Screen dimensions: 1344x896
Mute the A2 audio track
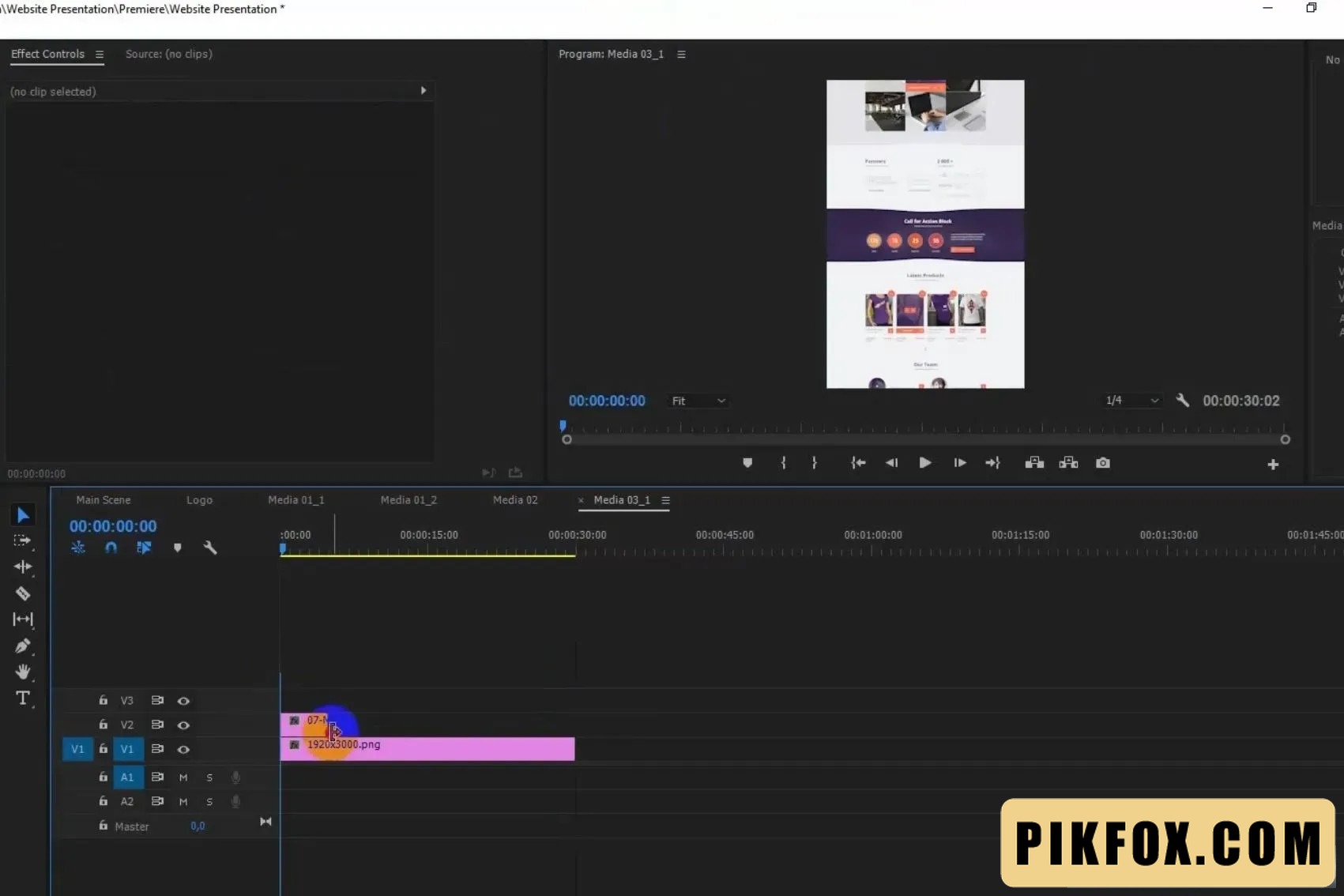(x=183, y=802)
